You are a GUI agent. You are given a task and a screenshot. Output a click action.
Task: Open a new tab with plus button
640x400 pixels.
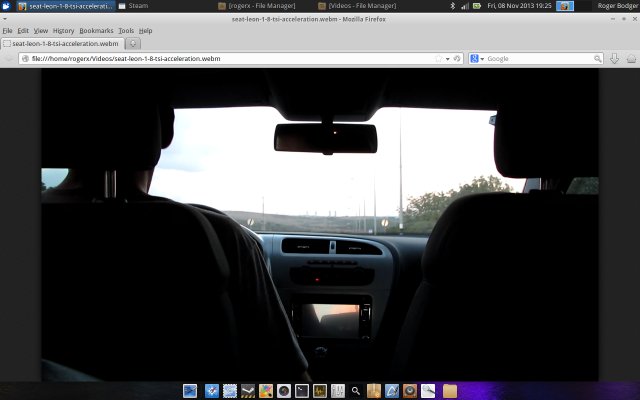pyautogui.click(x=133, y=43)
